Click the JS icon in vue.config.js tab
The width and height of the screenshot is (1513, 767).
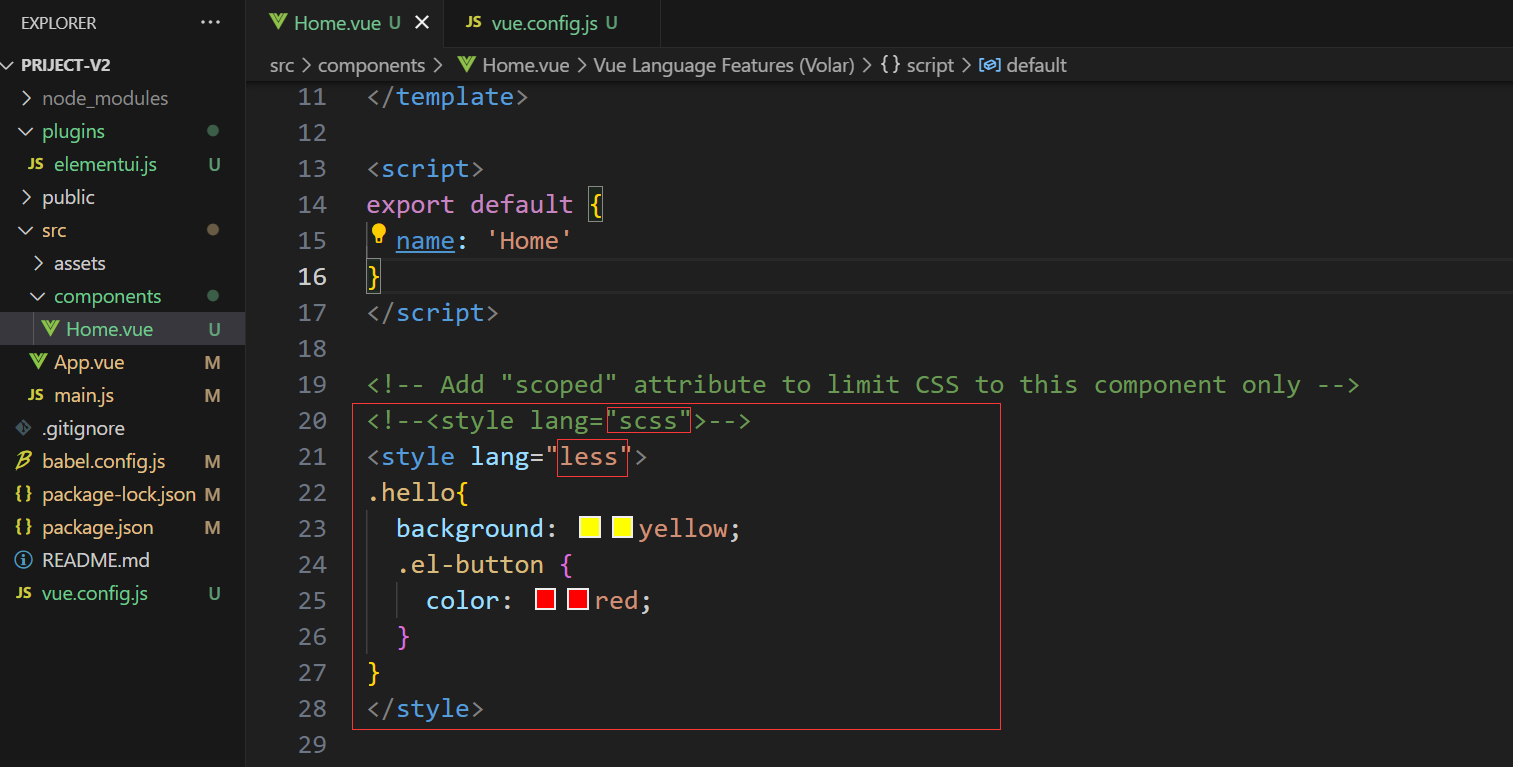click(473, 22)
